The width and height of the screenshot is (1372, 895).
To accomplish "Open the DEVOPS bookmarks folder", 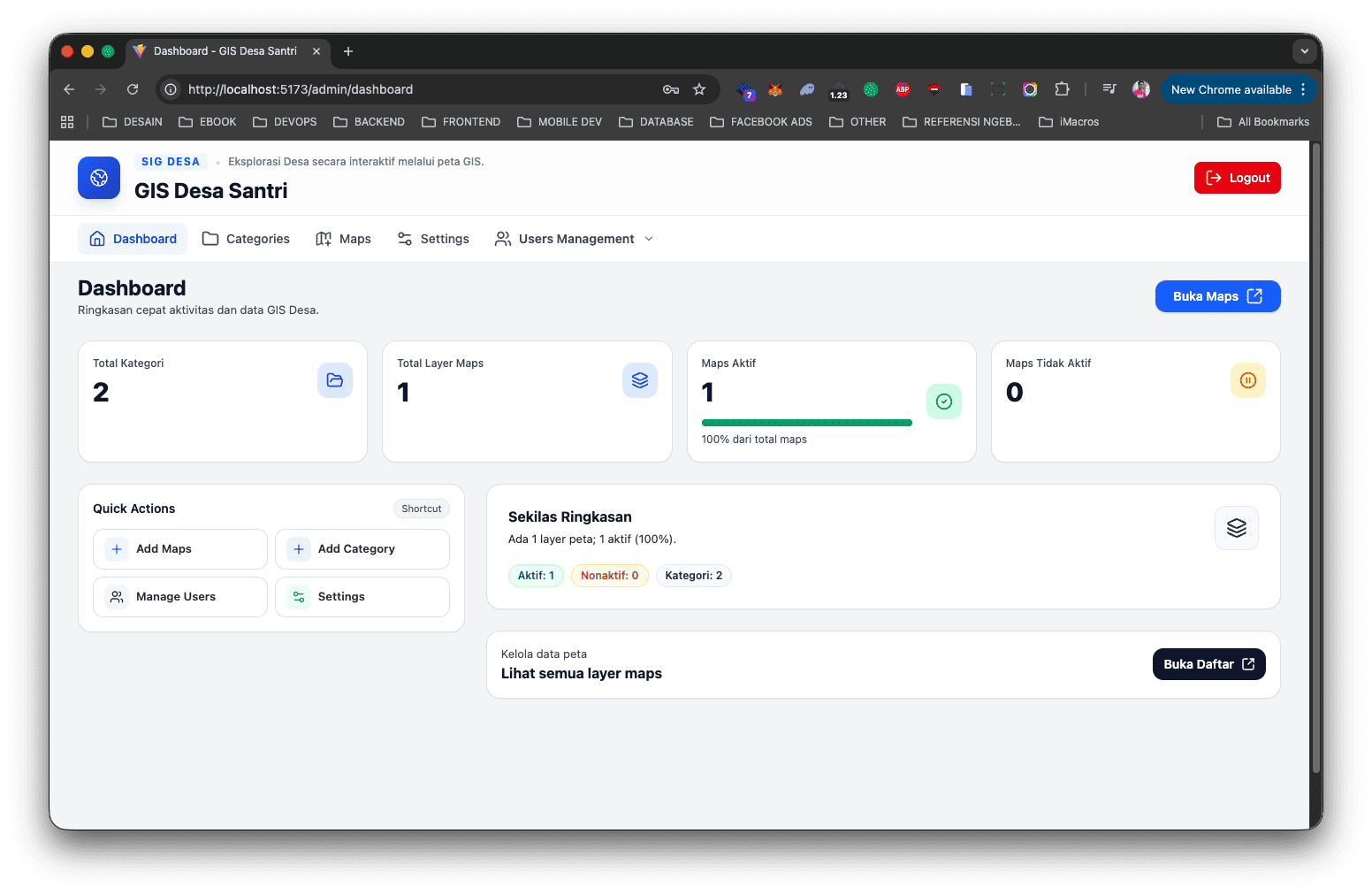I will (285, 122).
